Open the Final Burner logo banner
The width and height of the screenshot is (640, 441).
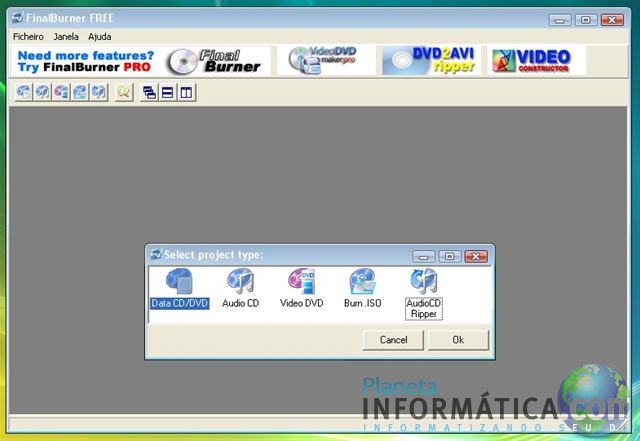[216, 61]
